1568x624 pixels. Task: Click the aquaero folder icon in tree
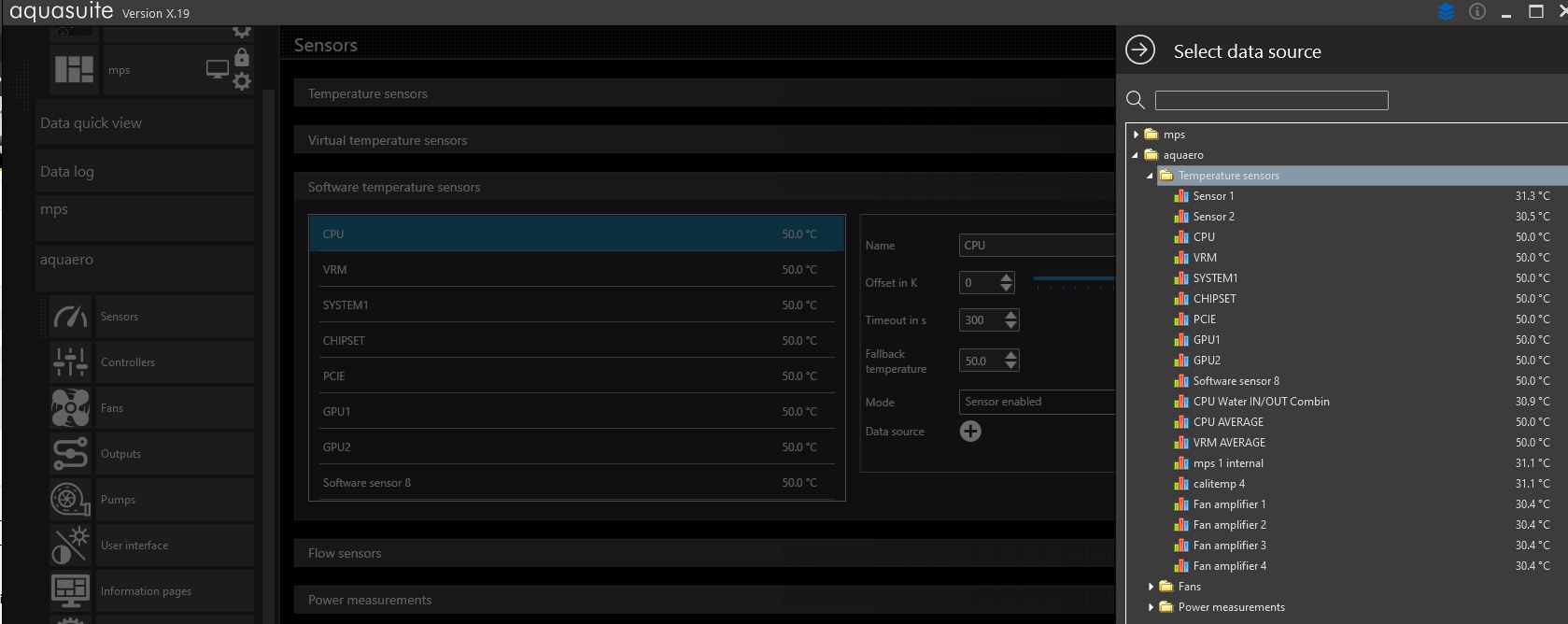[1151, 155]
